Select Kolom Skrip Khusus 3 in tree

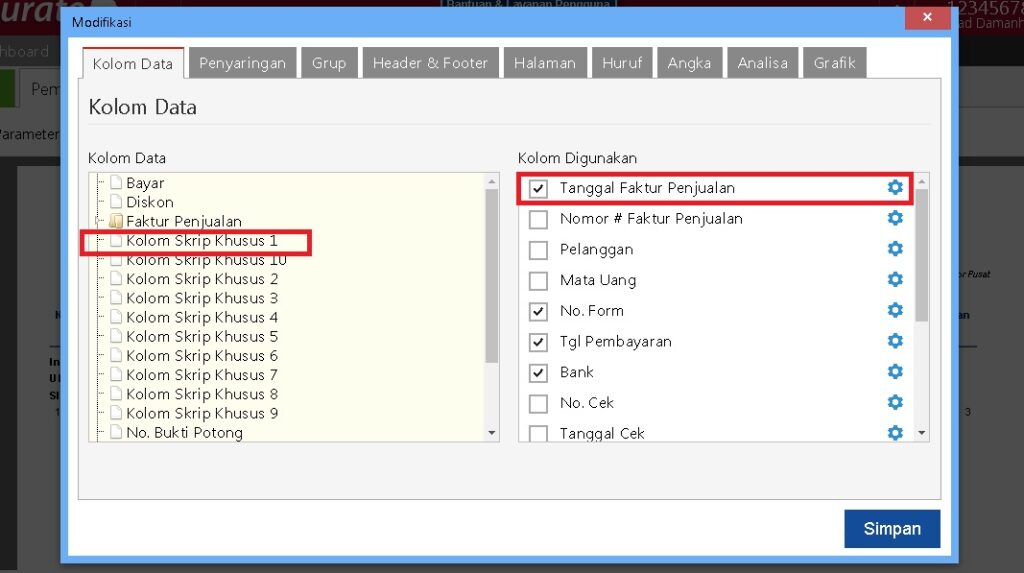[202, 298]
